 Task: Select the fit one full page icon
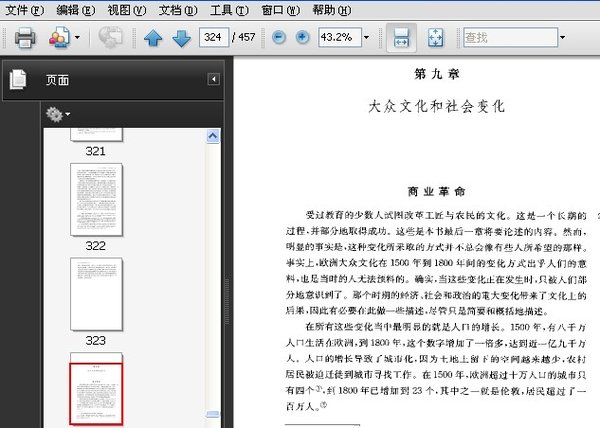tap(435, 37)
